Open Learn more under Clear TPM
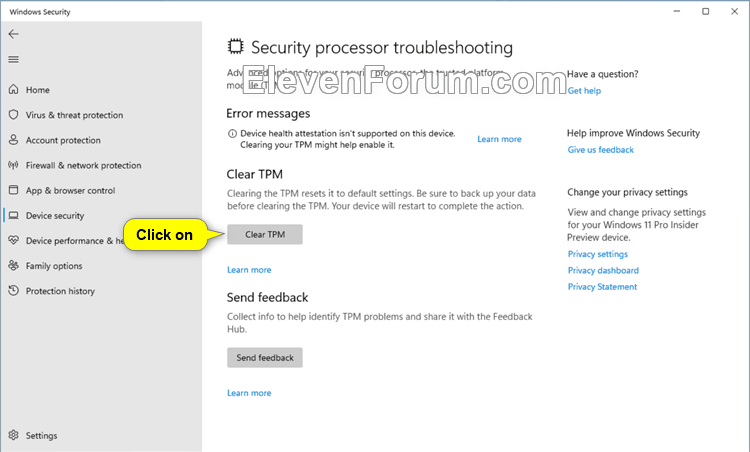 (x=249, y=270)
